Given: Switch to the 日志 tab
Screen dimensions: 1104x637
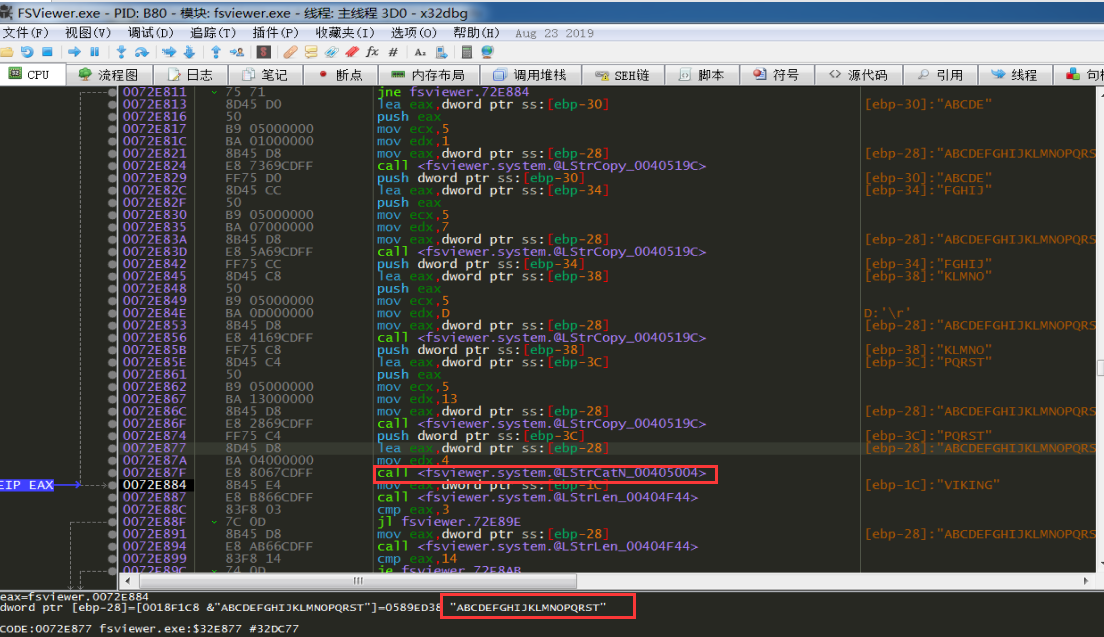Looking at the screenshot, I should (190, 75).
